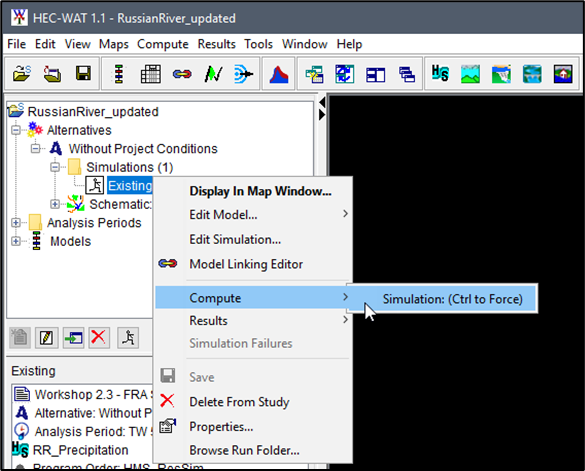
Task: Open the Program Order stacked-bars toolbar icon
Action: click(119, 74)
